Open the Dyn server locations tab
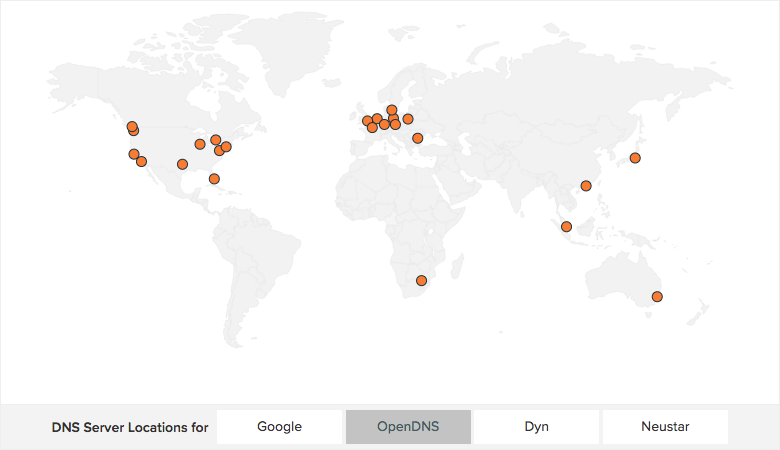The image size is (780, 450). (x=536, y=427)
